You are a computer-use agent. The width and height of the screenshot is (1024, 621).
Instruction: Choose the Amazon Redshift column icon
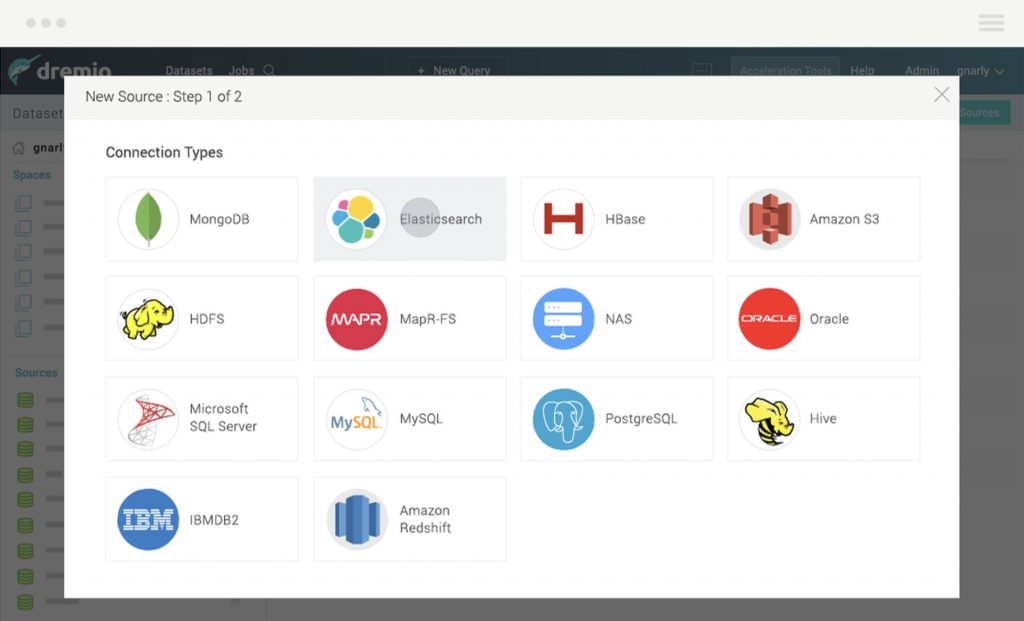(x=356, y=520)
